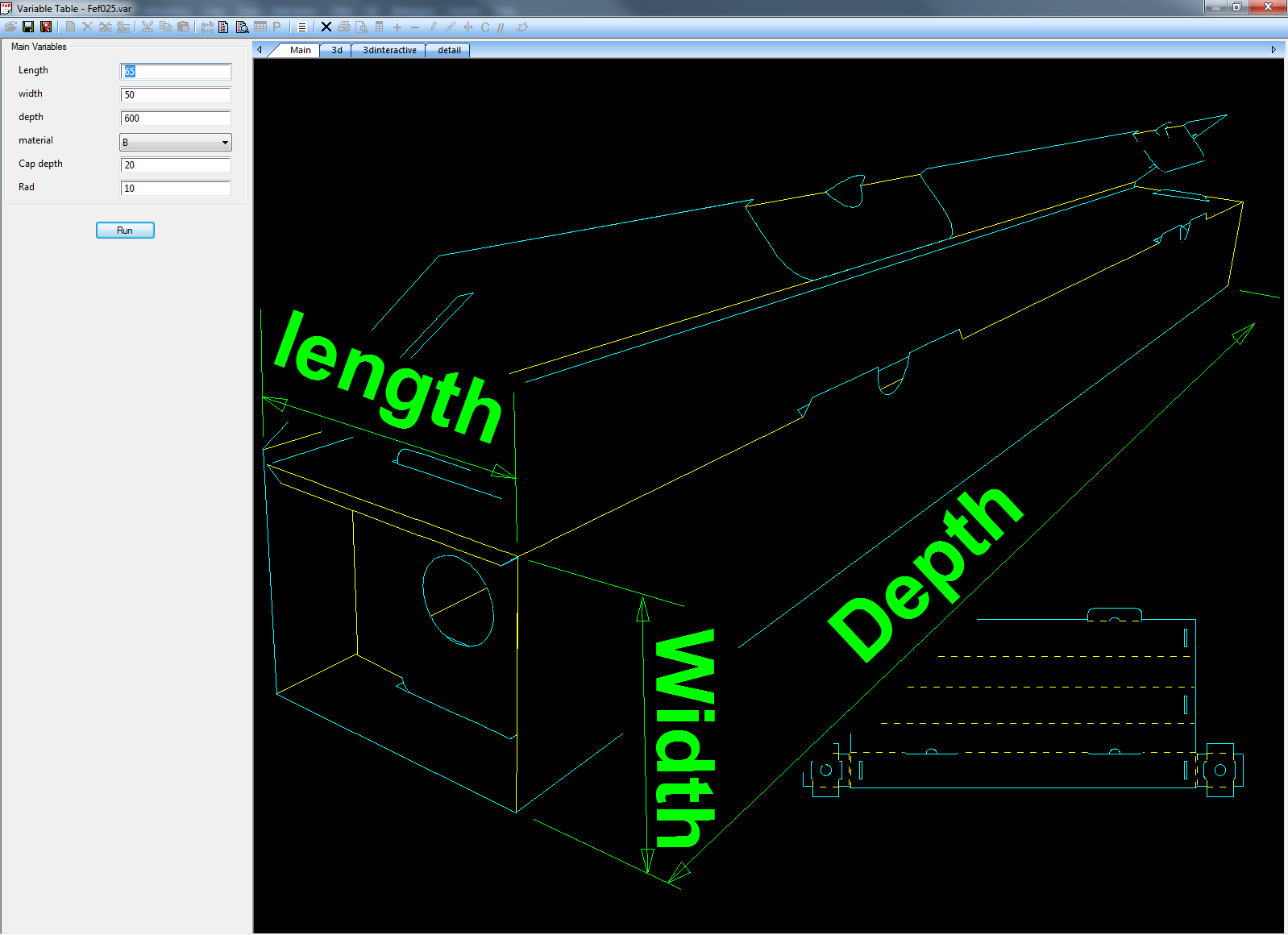
Task: Click the Print preview icon
Action: point(362,27)
